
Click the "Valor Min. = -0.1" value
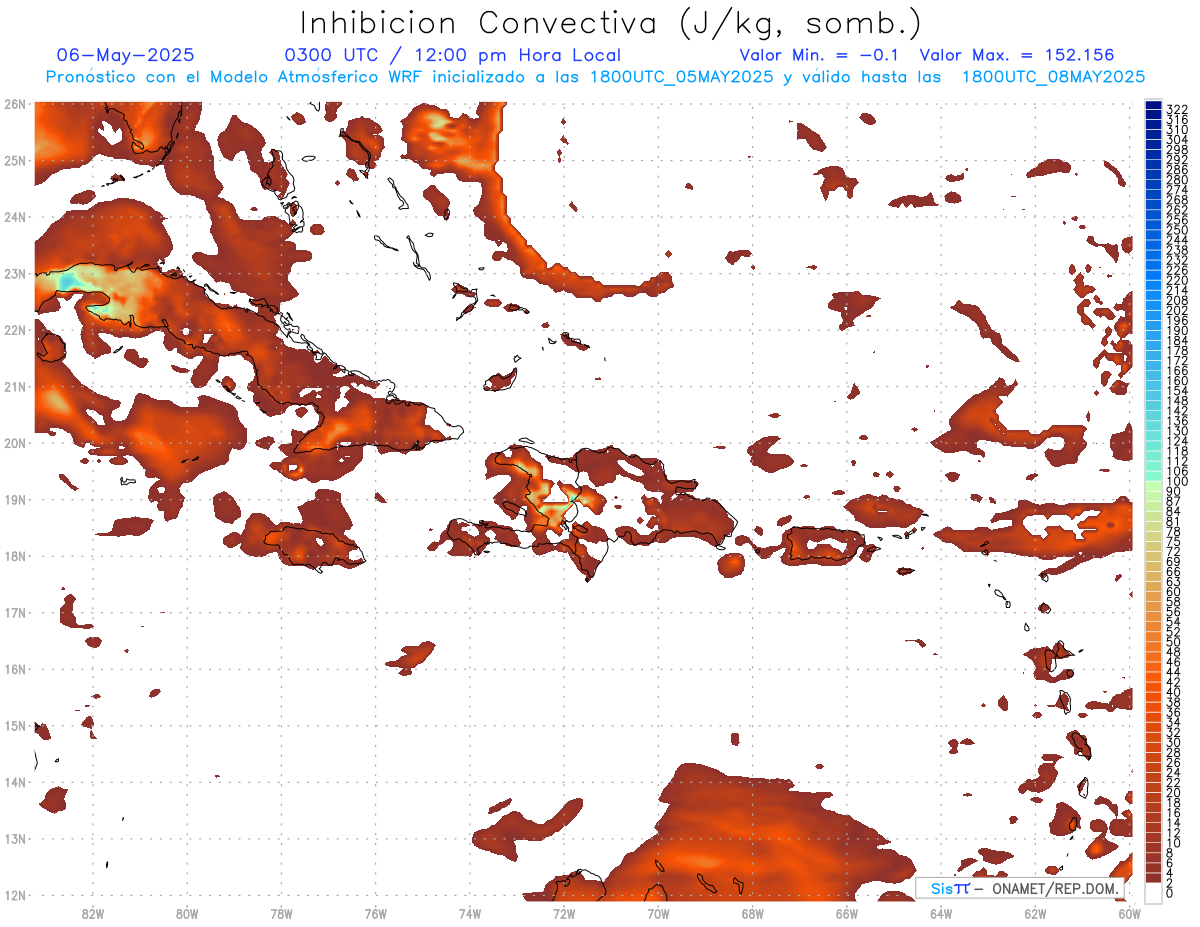tap(819, 55)
